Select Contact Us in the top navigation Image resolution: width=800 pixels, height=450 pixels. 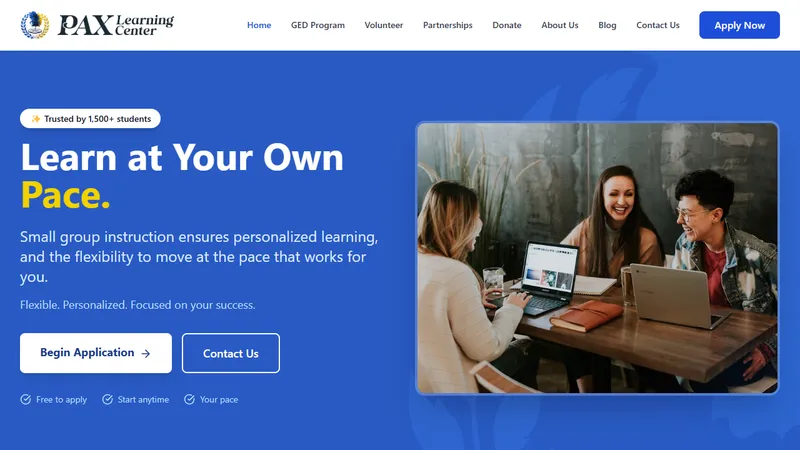tap(658, 25)
